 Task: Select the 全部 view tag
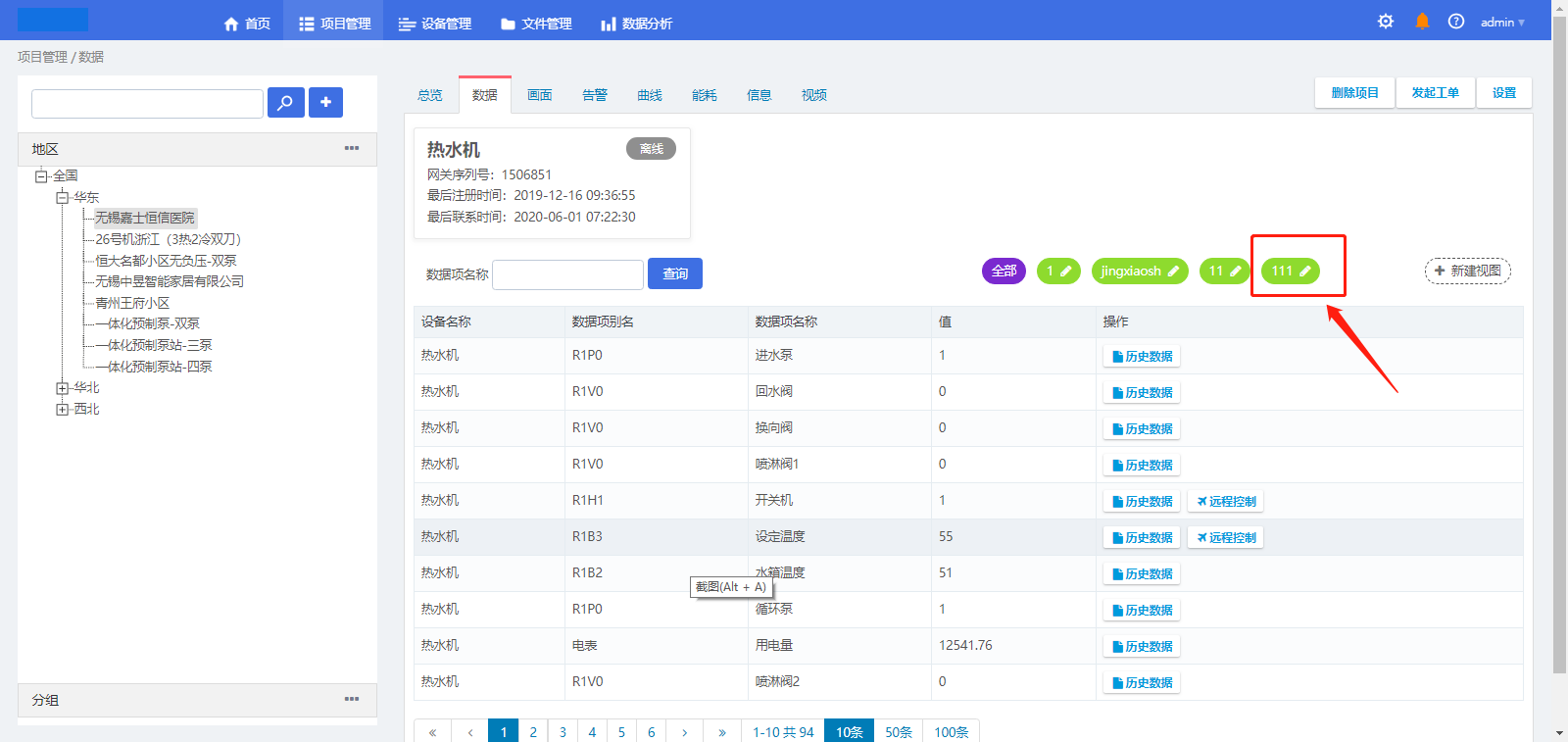(1004, 272)
